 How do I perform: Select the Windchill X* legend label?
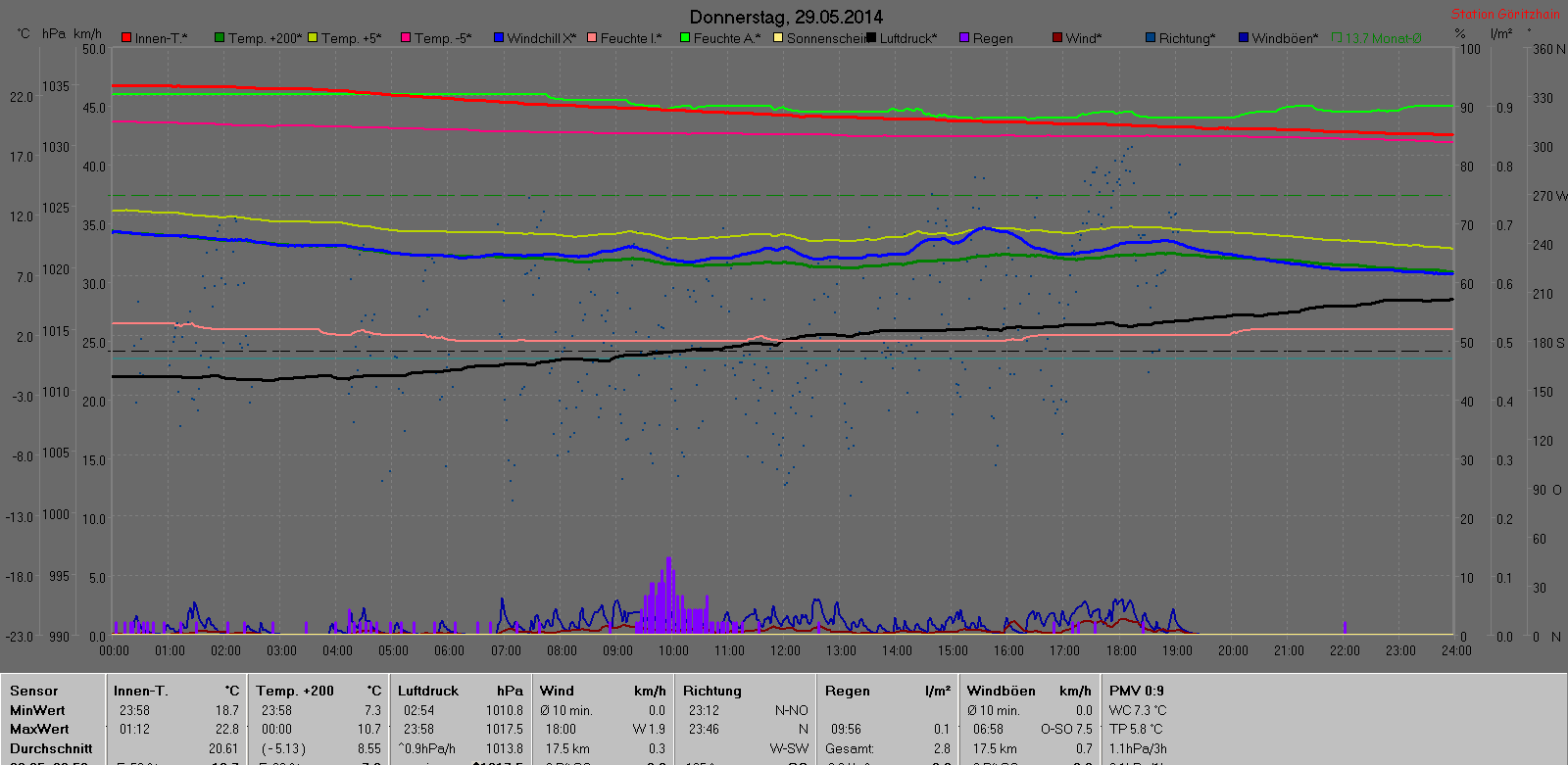[542, 38]
